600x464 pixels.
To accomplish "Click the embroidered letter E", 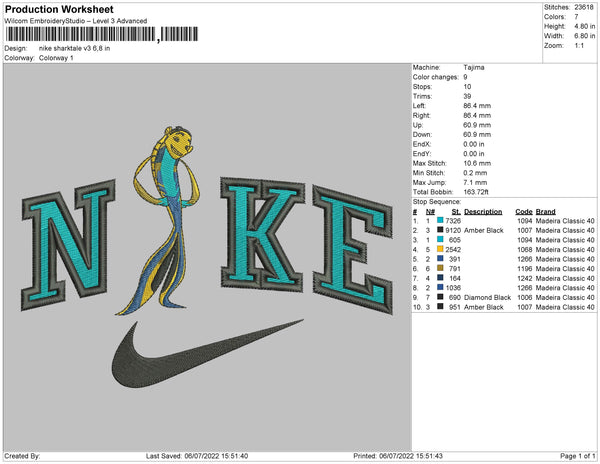I will [x=353, y=249].
